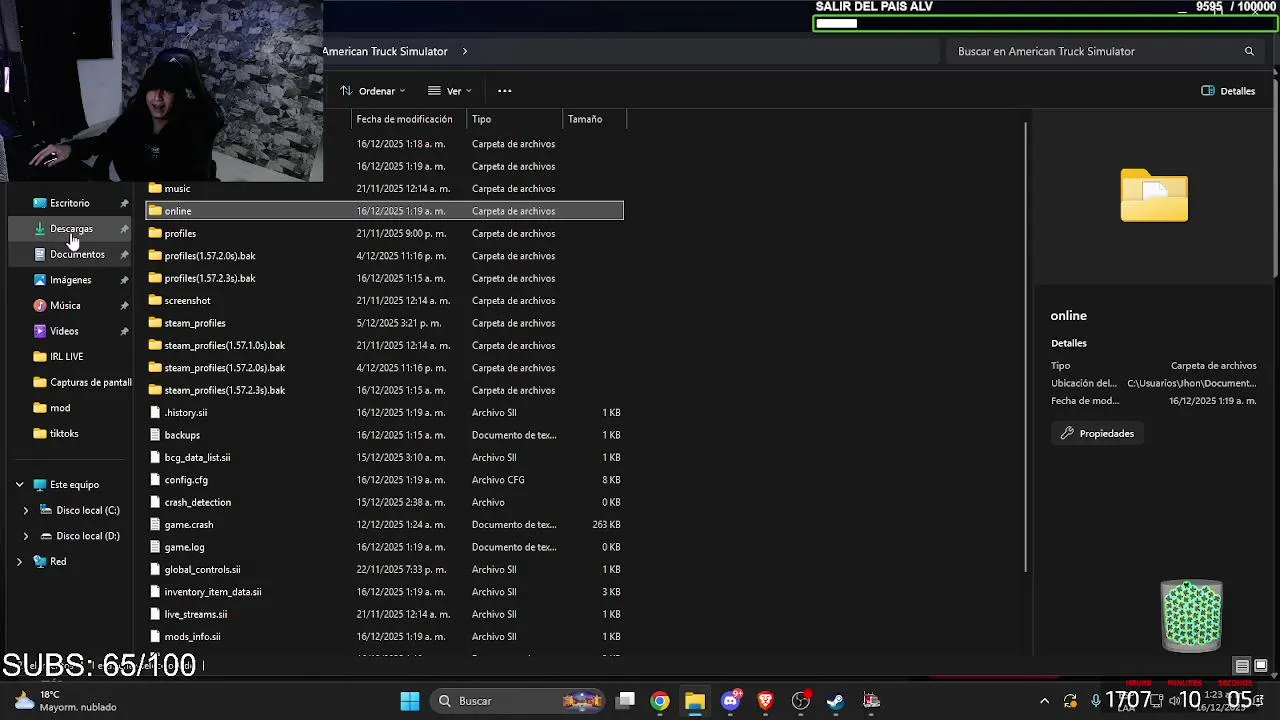
Task: Open Discord from the taskbar
Action: pos(731,701)
